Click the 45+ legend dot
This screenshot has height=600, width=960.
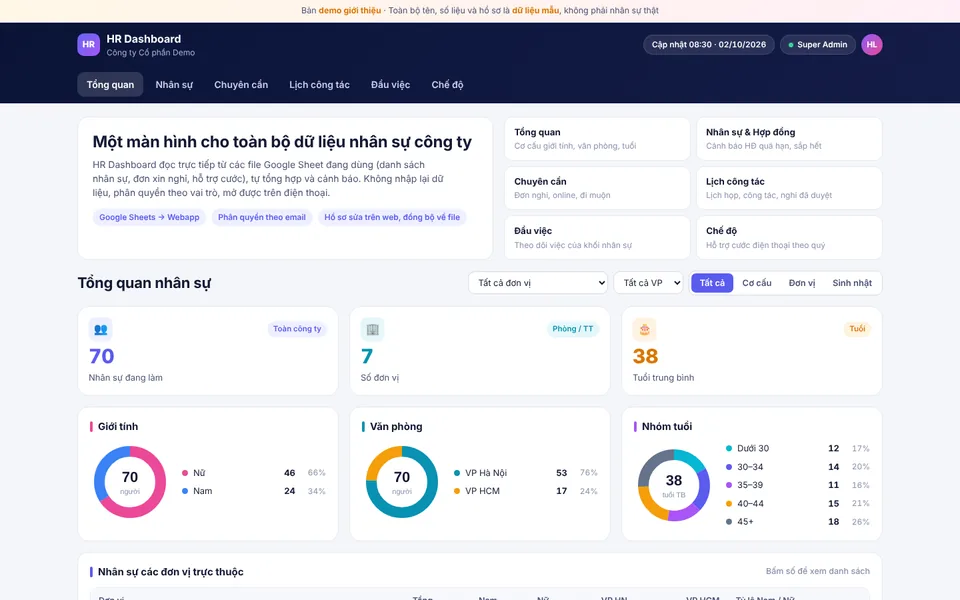point(729,522)
